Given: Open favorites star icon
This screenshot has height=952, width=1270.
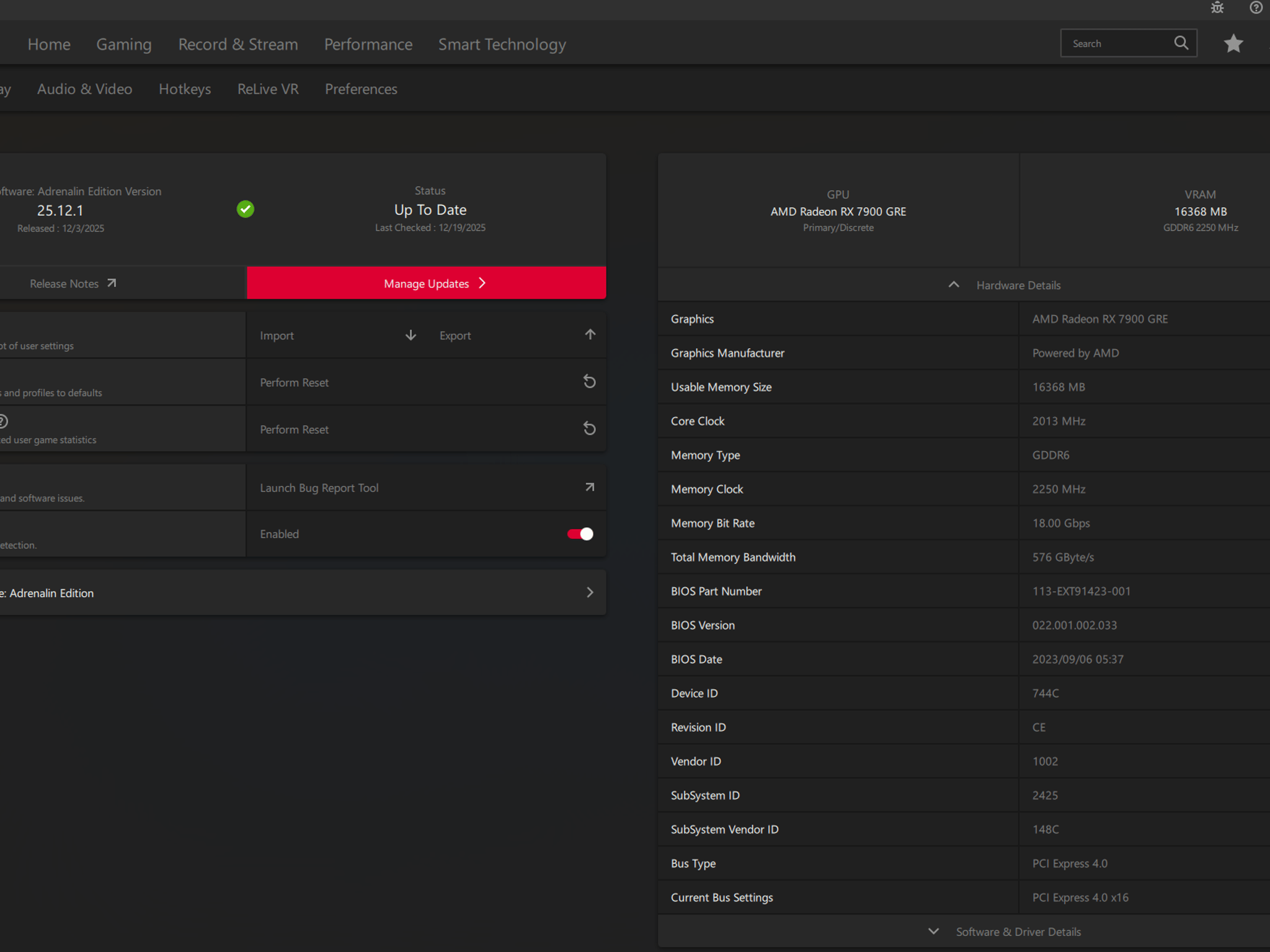Looking at the screenshot, I should pyautogui.click(x=1233, y=43).
